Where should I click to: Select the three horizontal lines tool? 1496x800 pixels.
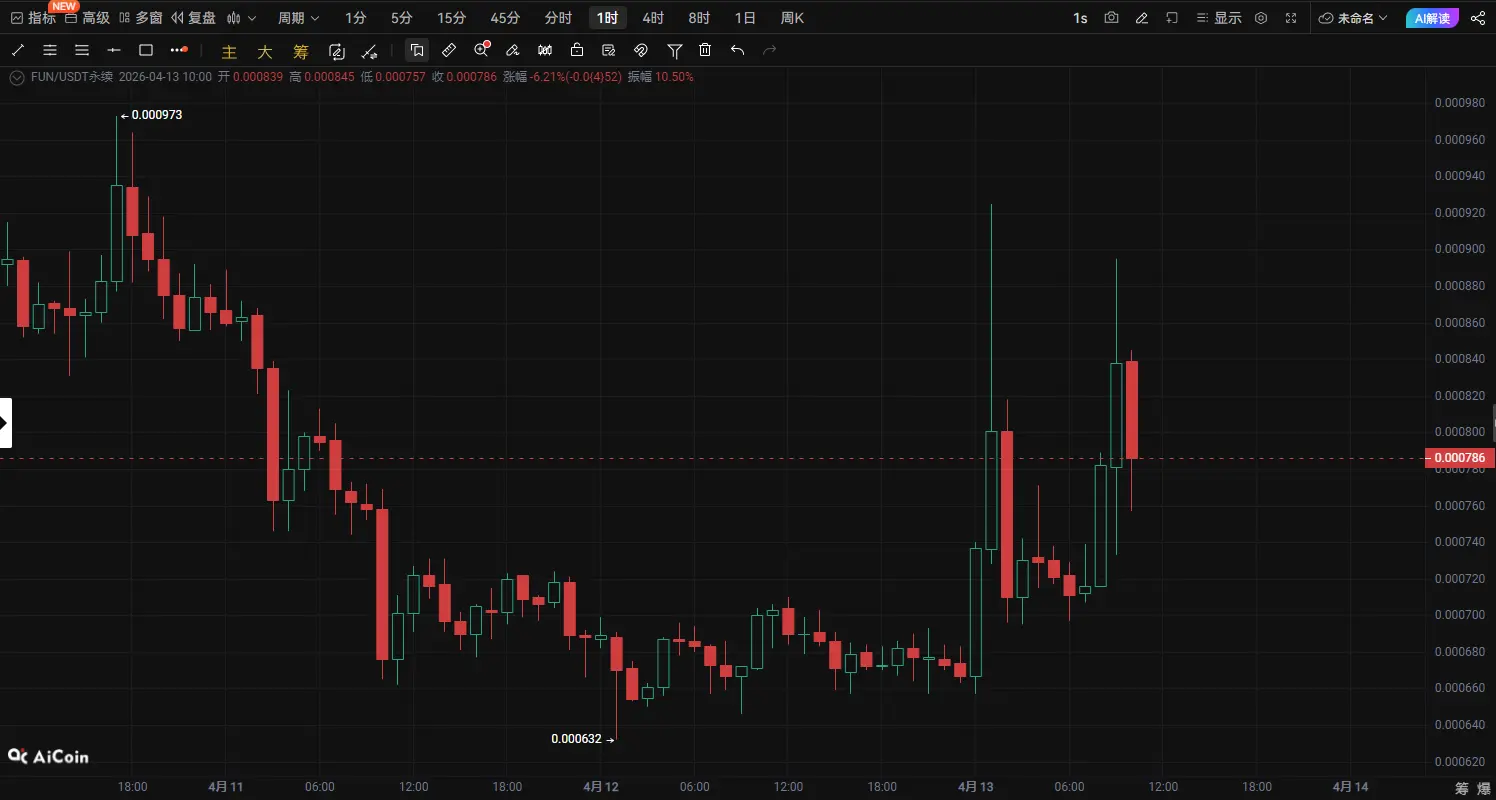point(82,50)
